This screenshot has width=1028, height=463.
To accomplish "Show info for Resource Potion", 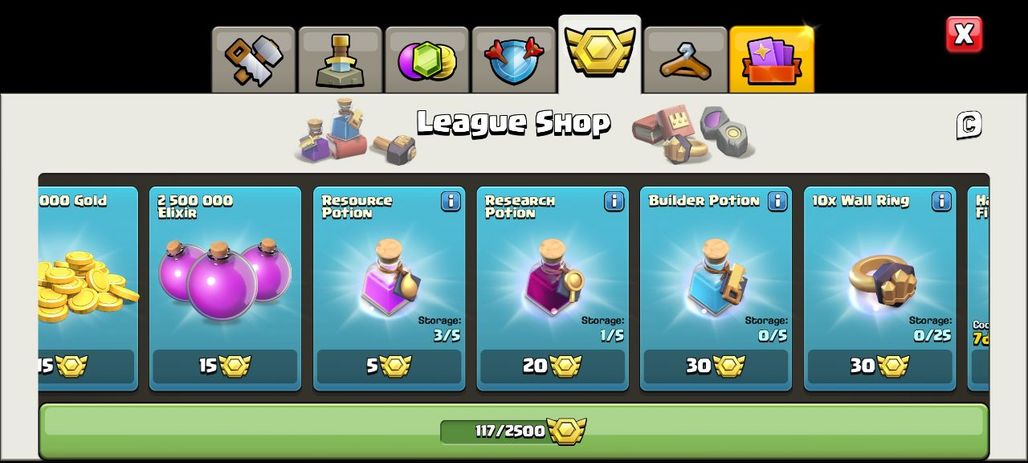I will [450, 201].
